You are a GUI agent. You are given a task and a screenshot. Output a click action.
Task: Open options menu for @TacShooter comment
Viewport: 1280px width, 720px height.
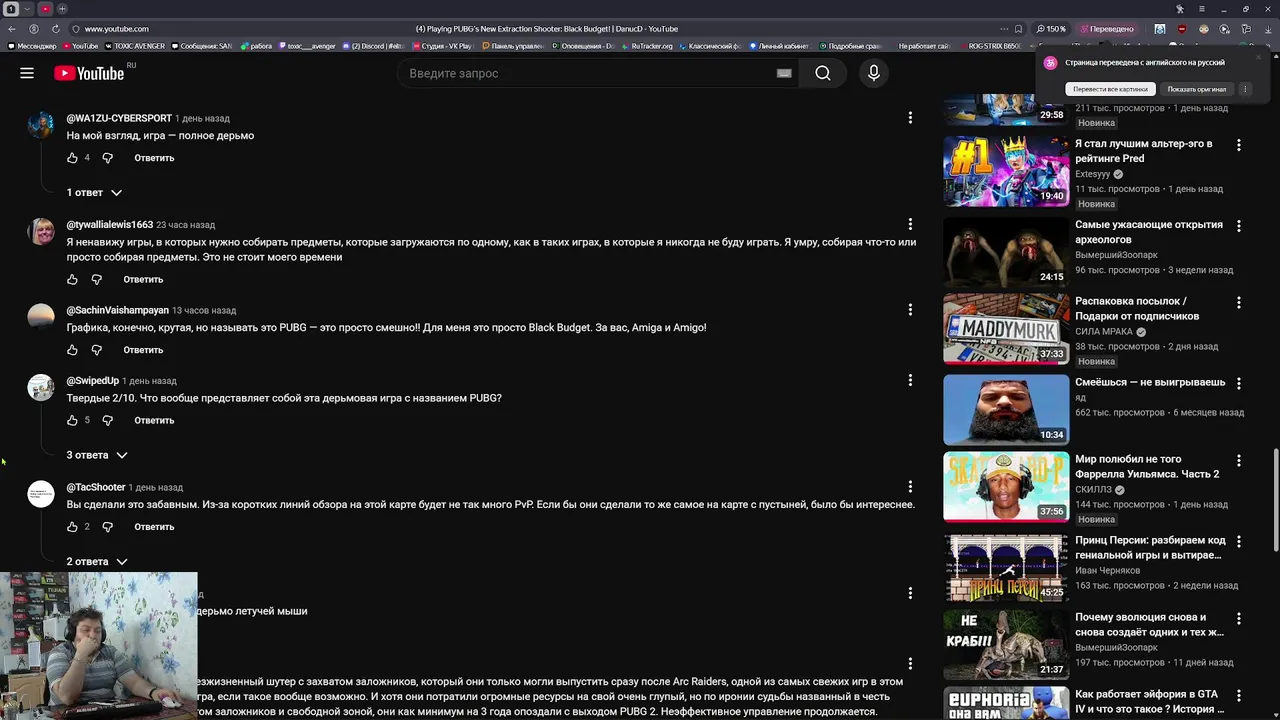click(x=910, y=487)
